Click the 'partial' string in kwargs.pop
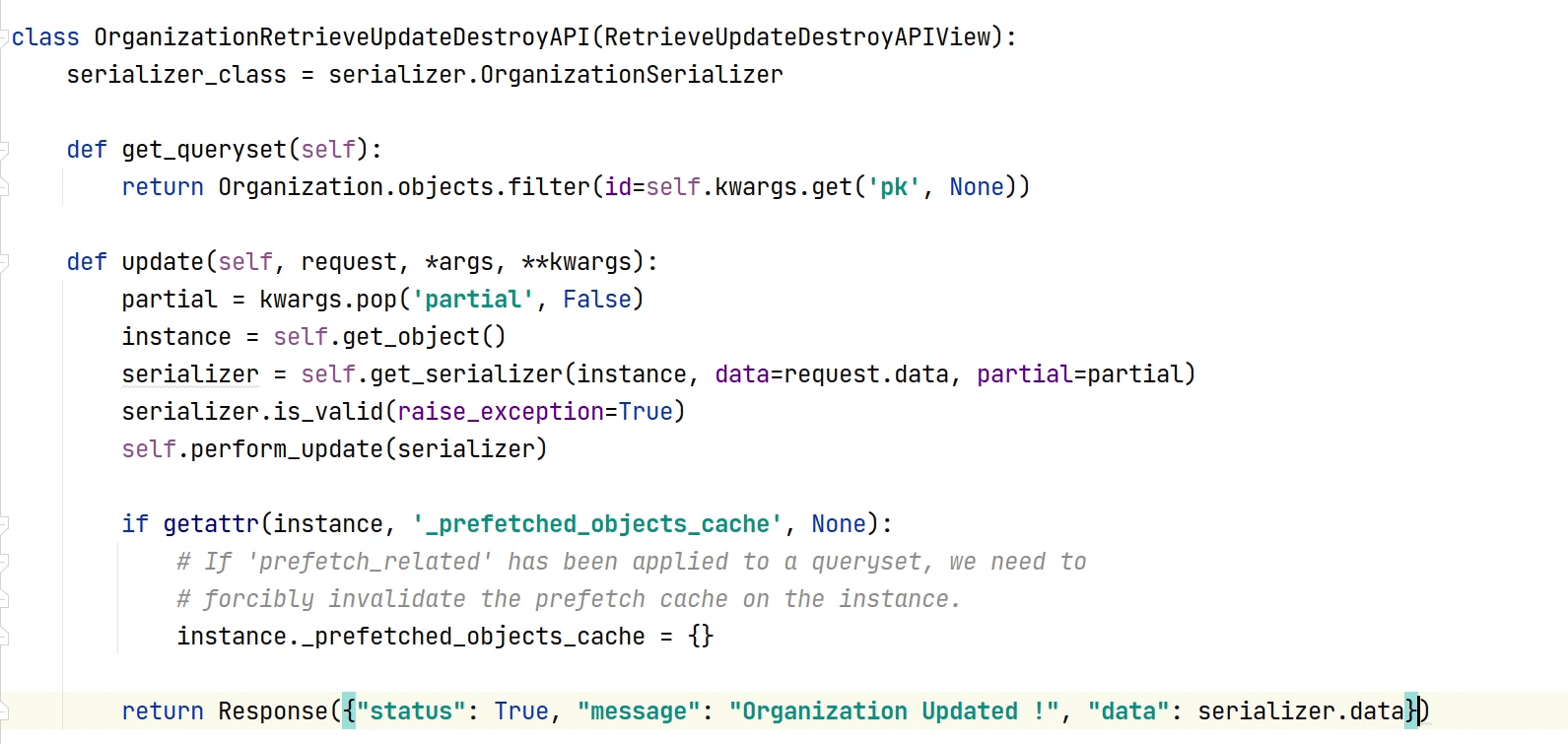 pyautogui.click(x=472, y=300)
